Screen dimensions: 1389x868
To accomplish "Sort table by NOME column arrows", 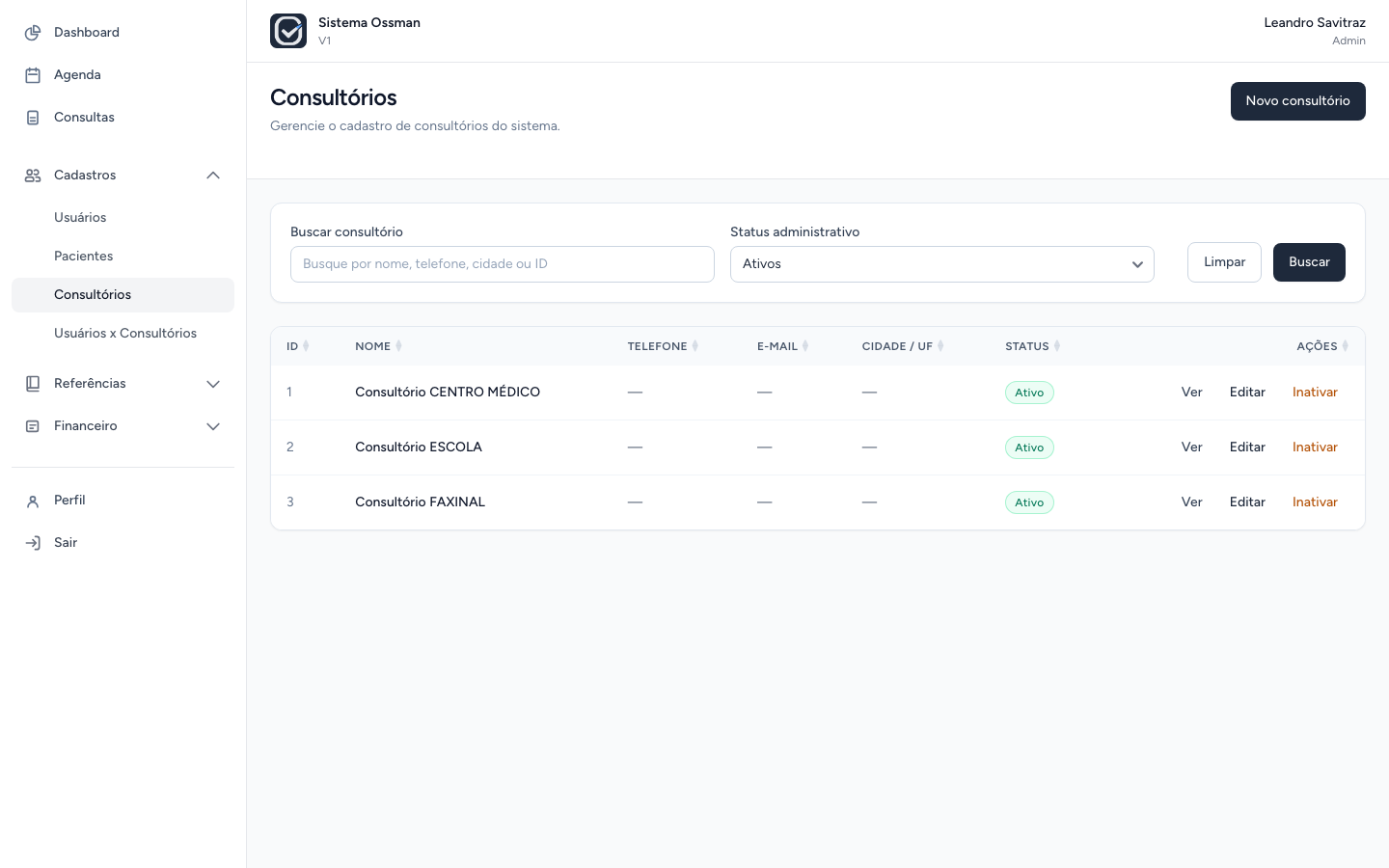I will [398, 346].
